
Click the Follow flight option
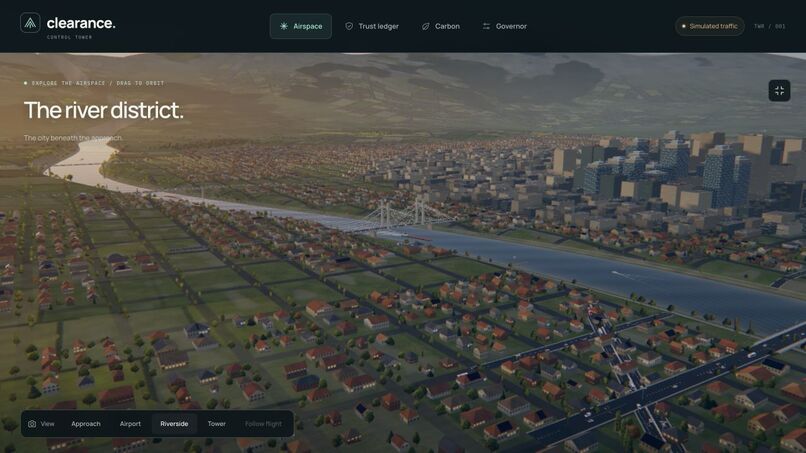(263, 424)
